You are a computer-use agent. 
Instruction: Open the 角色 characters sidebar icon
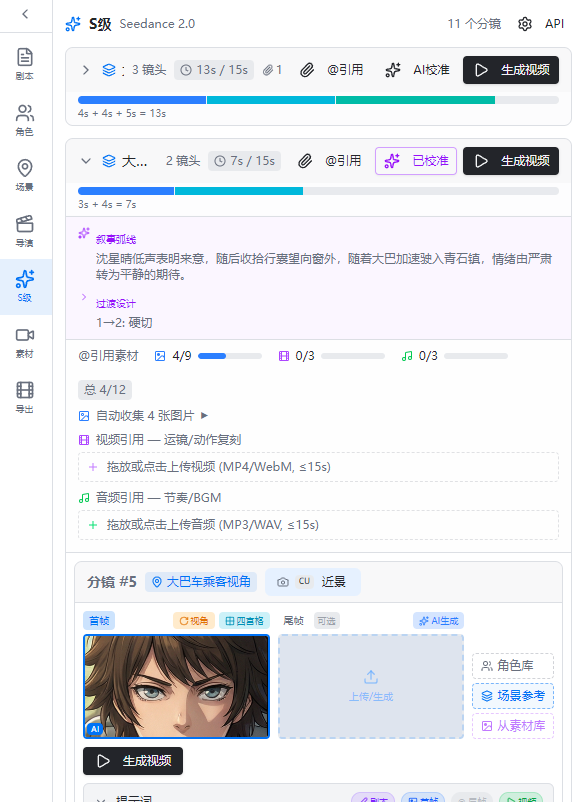25,120
